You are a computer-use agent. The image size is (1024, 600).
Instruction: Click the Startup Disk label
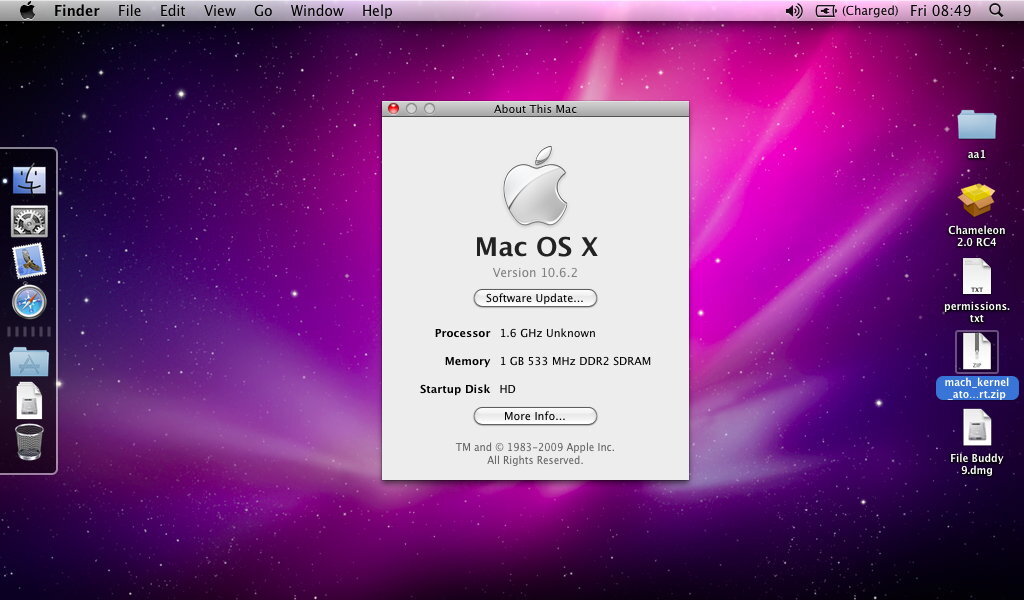coord(455,389)
